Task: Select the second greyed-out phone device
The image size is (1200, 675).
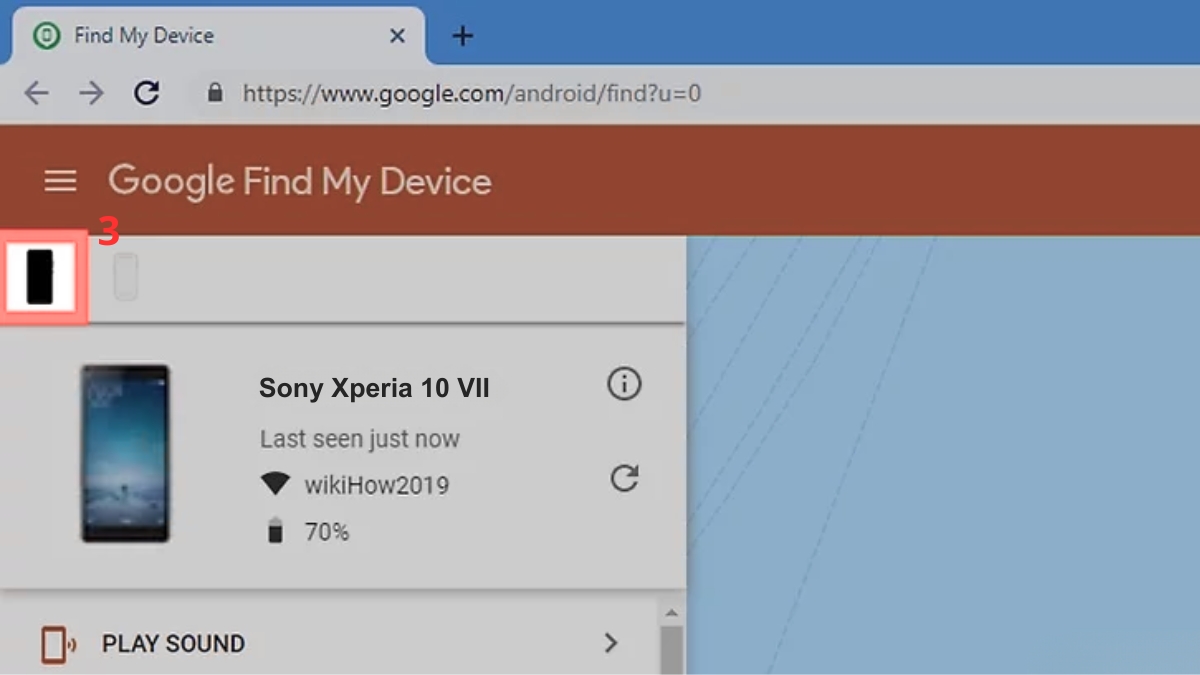Action: 125,277
